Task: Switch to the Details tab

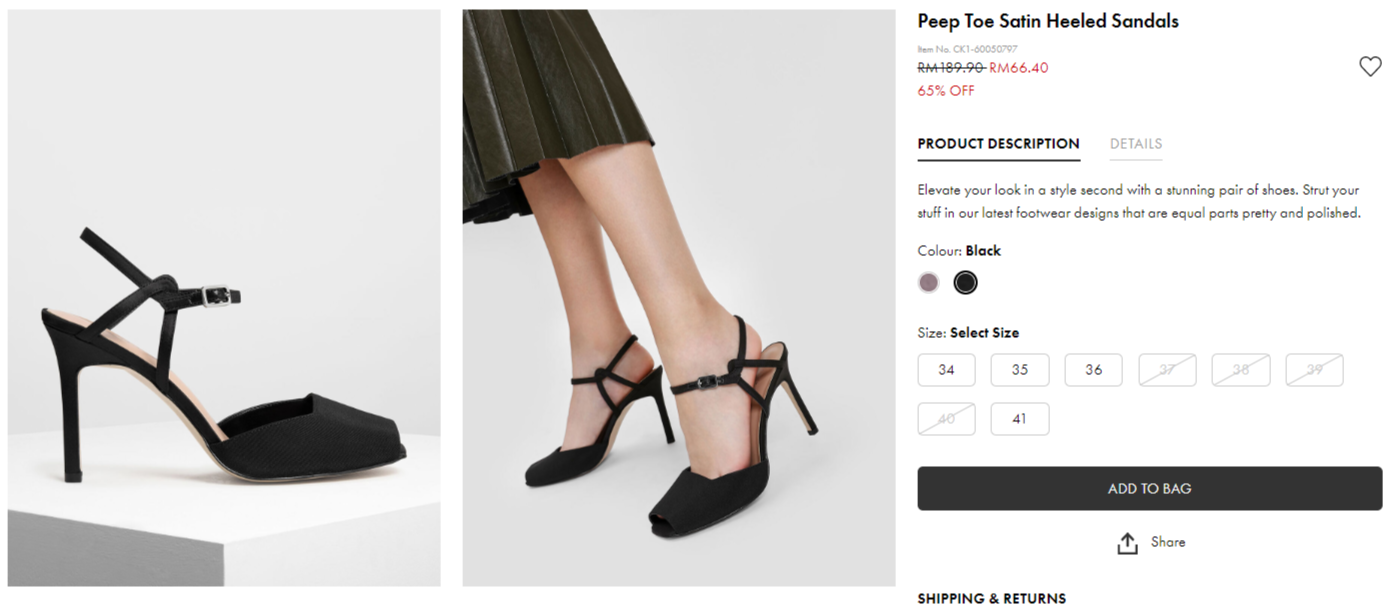Action: [1135, 144]
